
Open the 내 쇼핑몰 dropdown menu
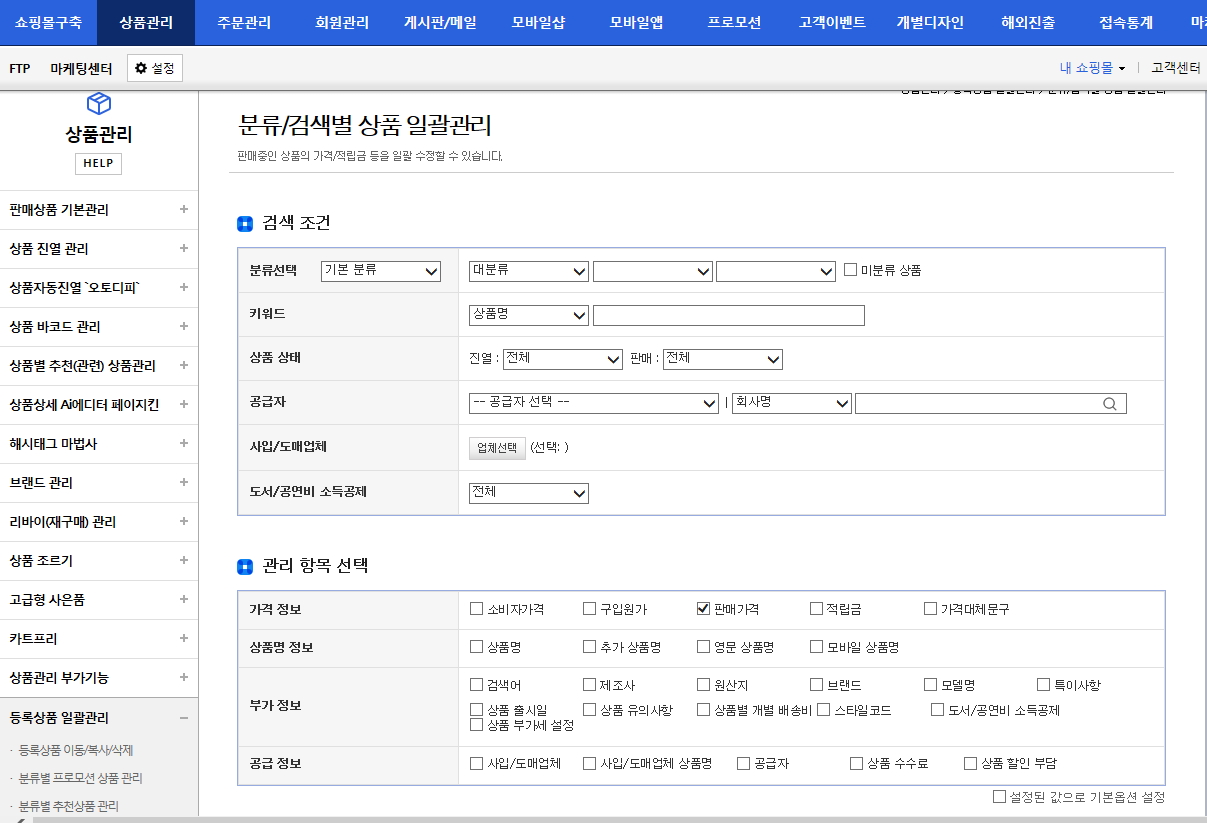tap(1092, 68)
